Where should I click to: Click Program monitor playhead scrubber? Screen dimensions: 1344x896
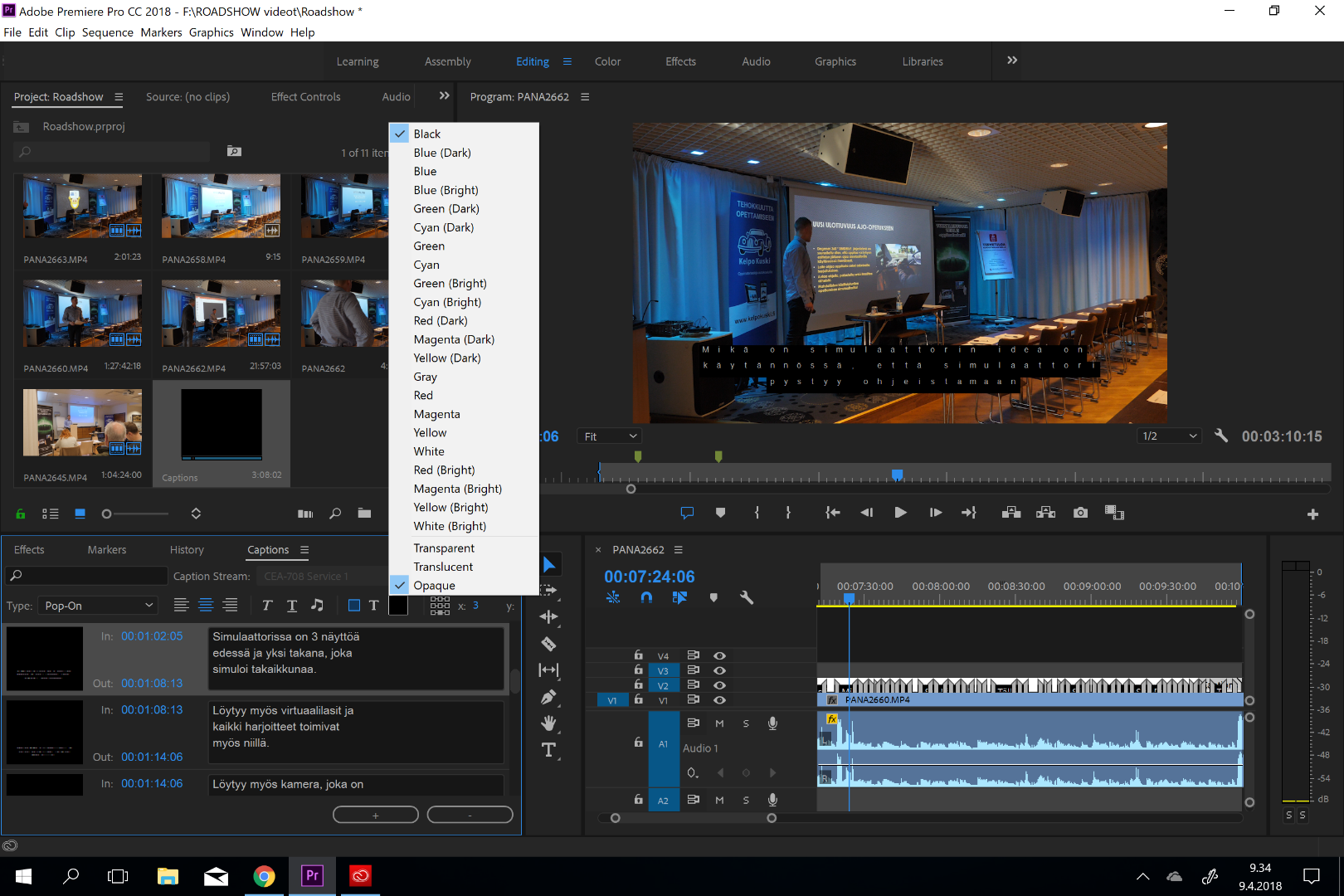click(x=897, y=475)
